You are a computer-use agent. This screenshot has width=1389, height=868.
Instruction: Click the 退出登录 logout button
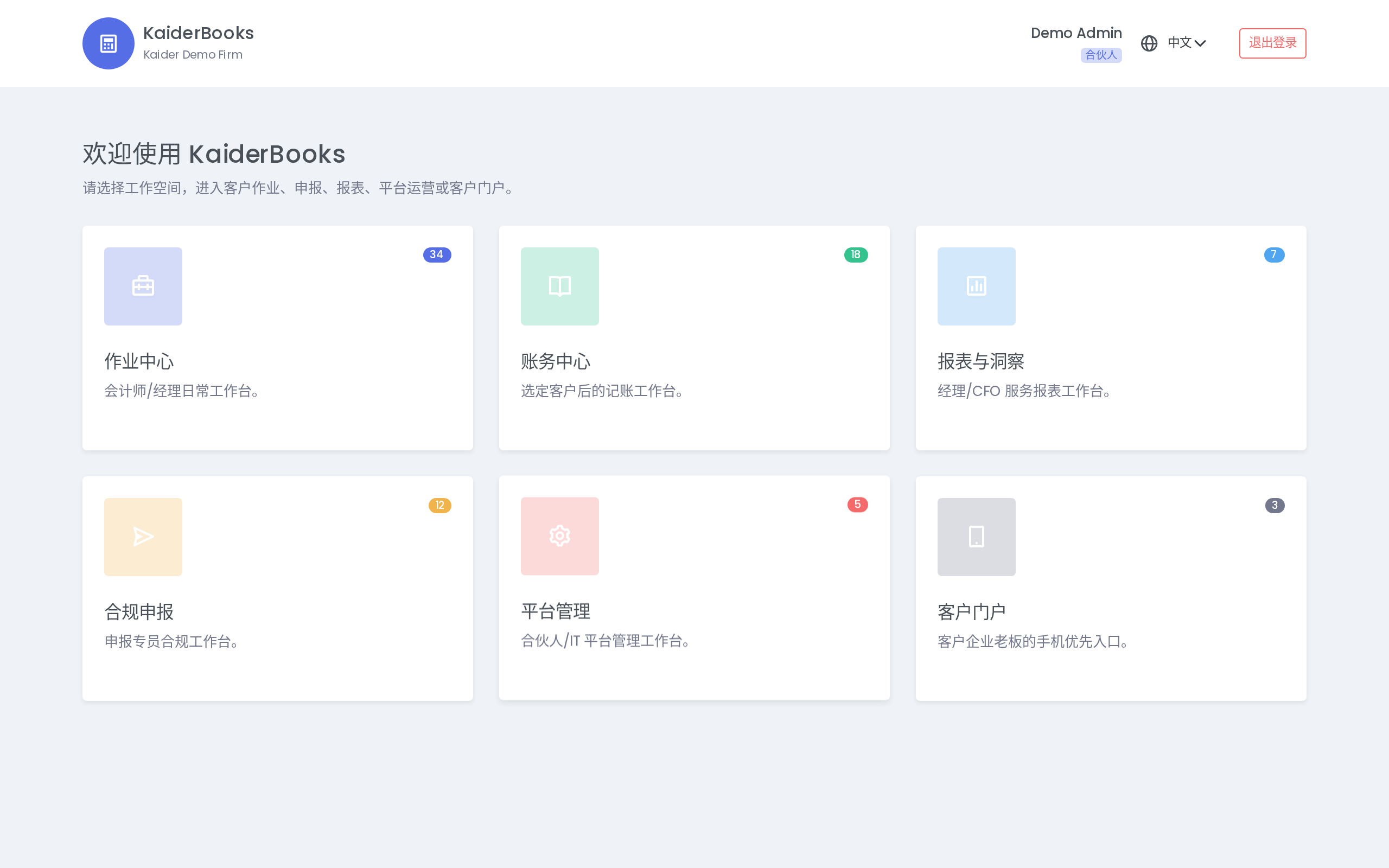(1272, 43)
